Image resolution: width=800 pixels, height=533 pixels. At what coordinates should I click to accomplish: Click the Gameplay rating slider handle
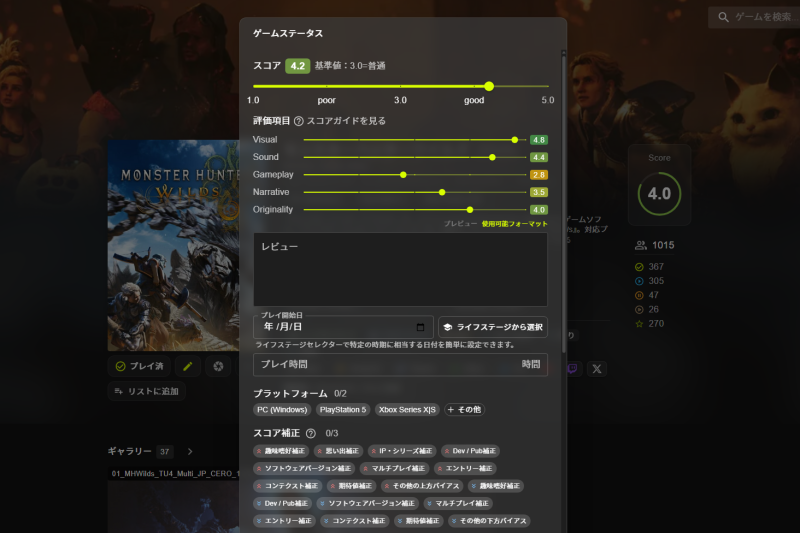pyautogui.click(x=403, y=175)
